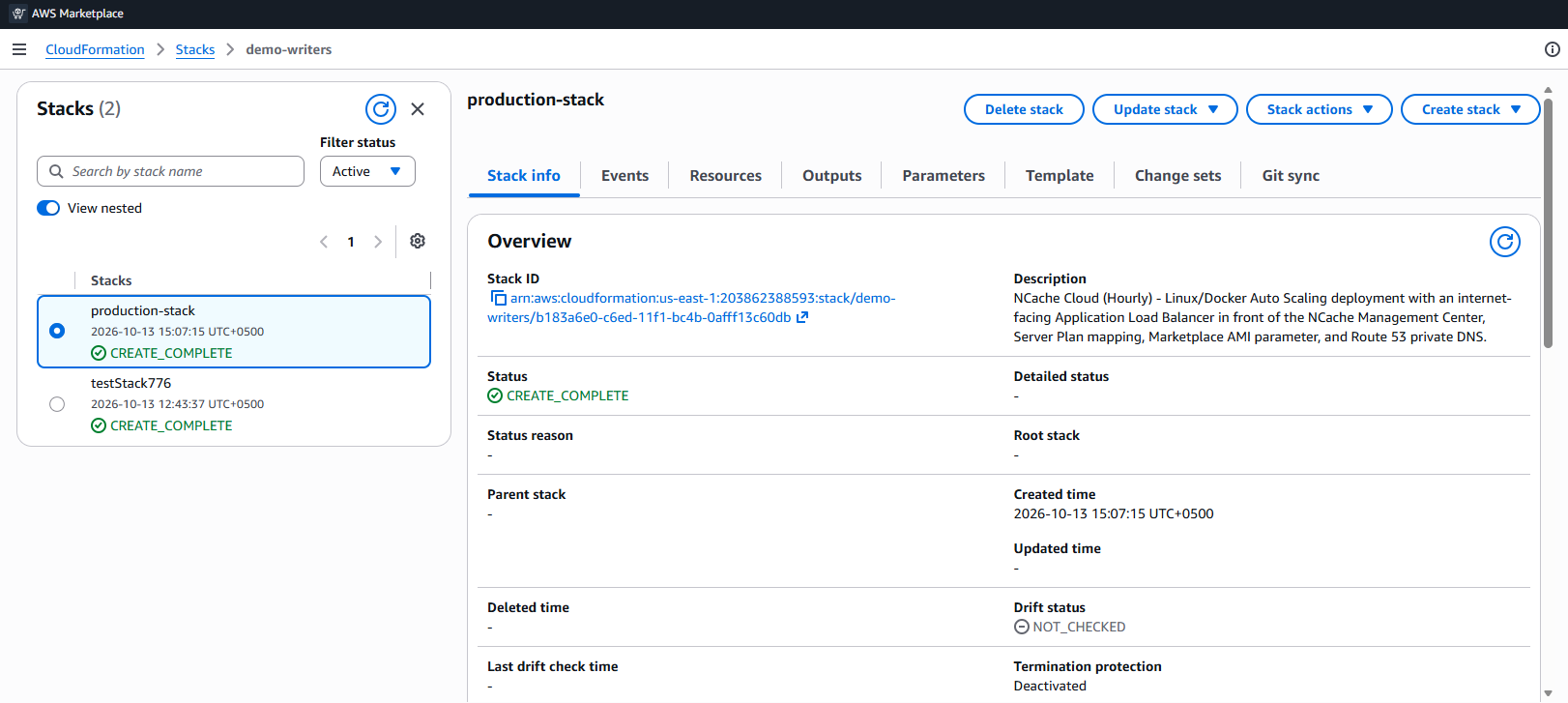Click the production-stack name in list
Image resolution: width=1568 pixels, height=703 pixels.
coord(143,310)
